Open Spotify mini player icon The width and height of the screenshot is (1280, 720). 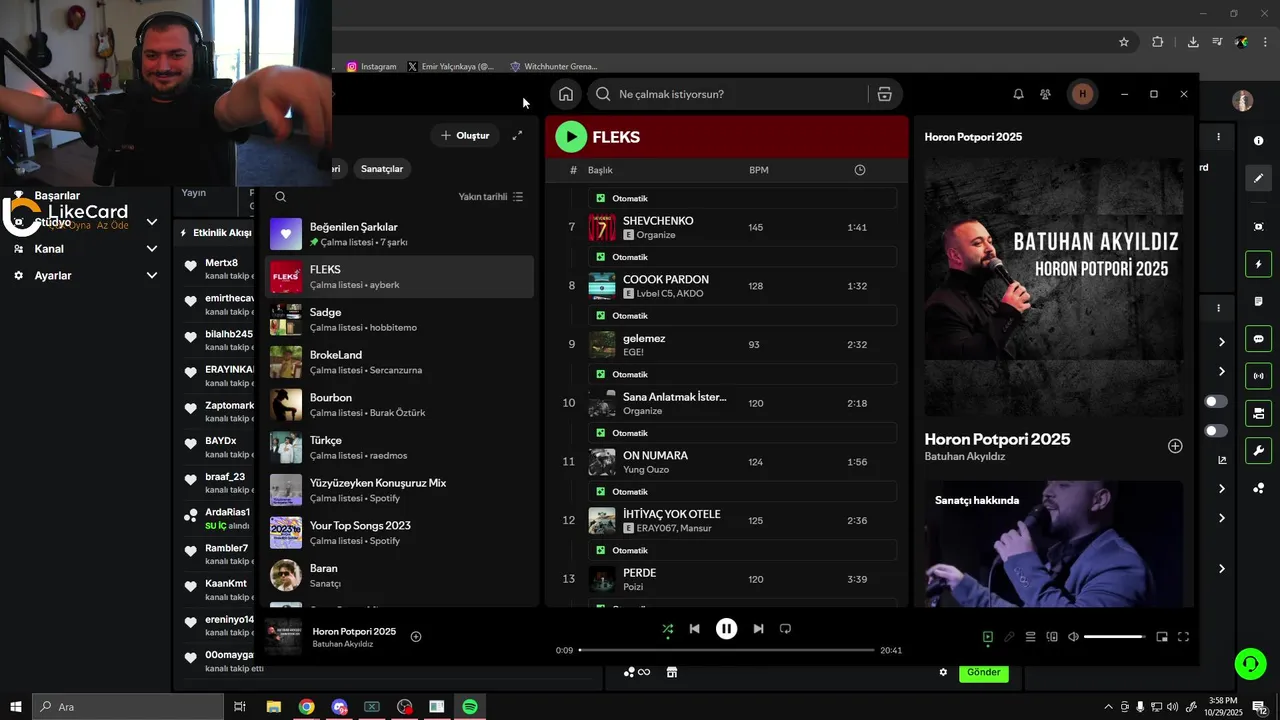(x=1162, y=637)
